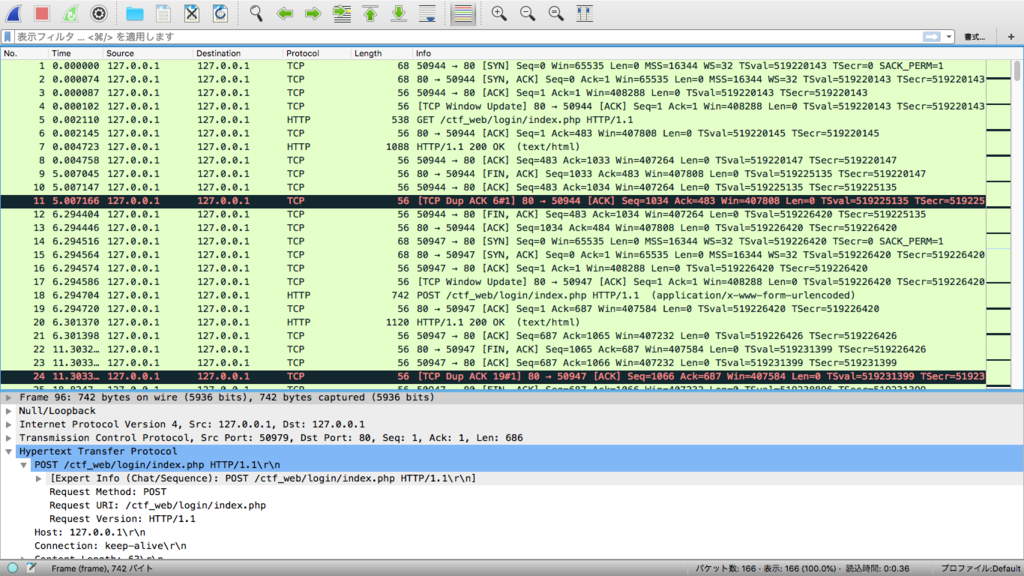Viewport: 1024px width, 576px height.
Task: Open capture file properties from the status bar icon
Action: [31, 568]
